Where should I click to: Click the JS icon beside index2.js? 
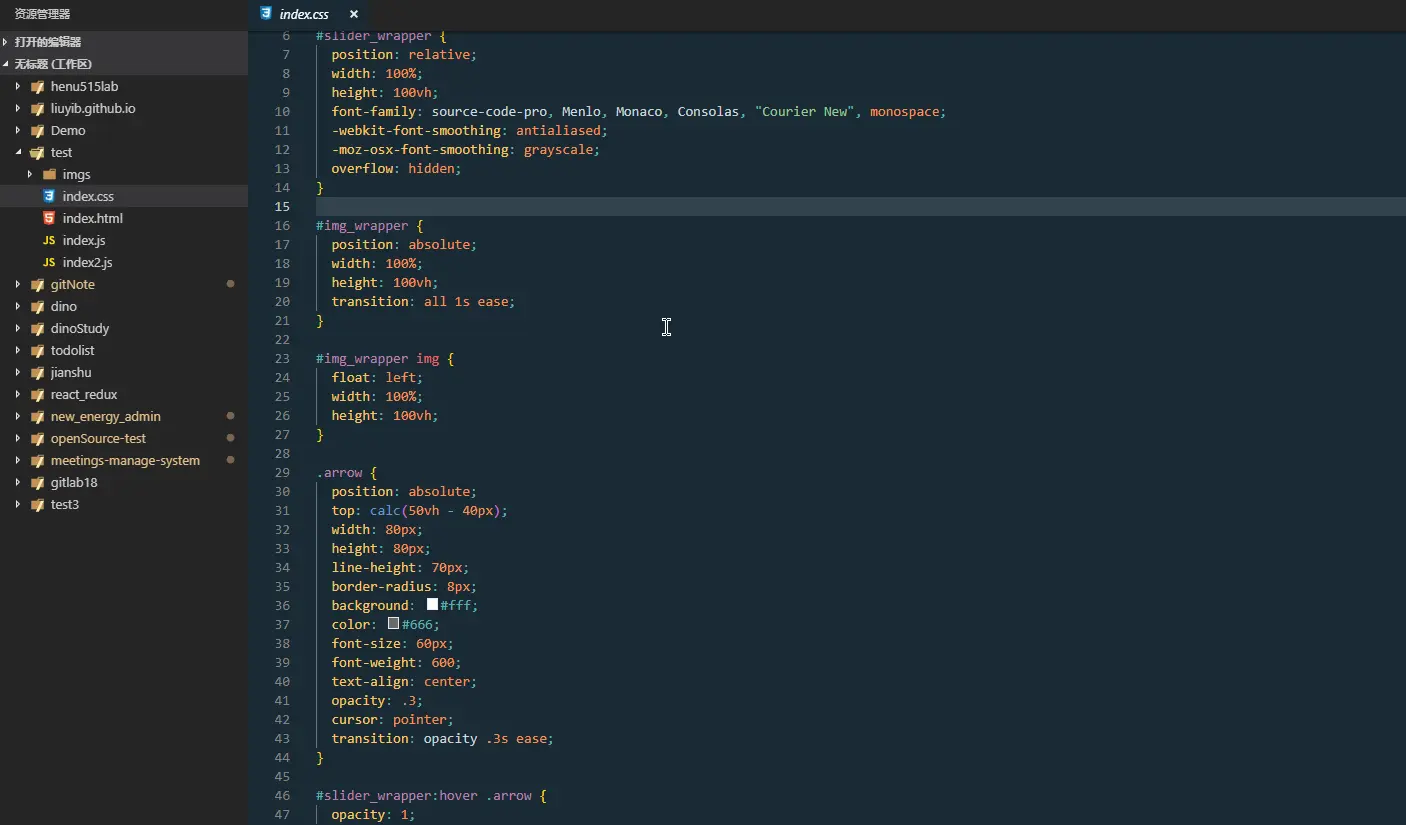click(x=49, y=262)
